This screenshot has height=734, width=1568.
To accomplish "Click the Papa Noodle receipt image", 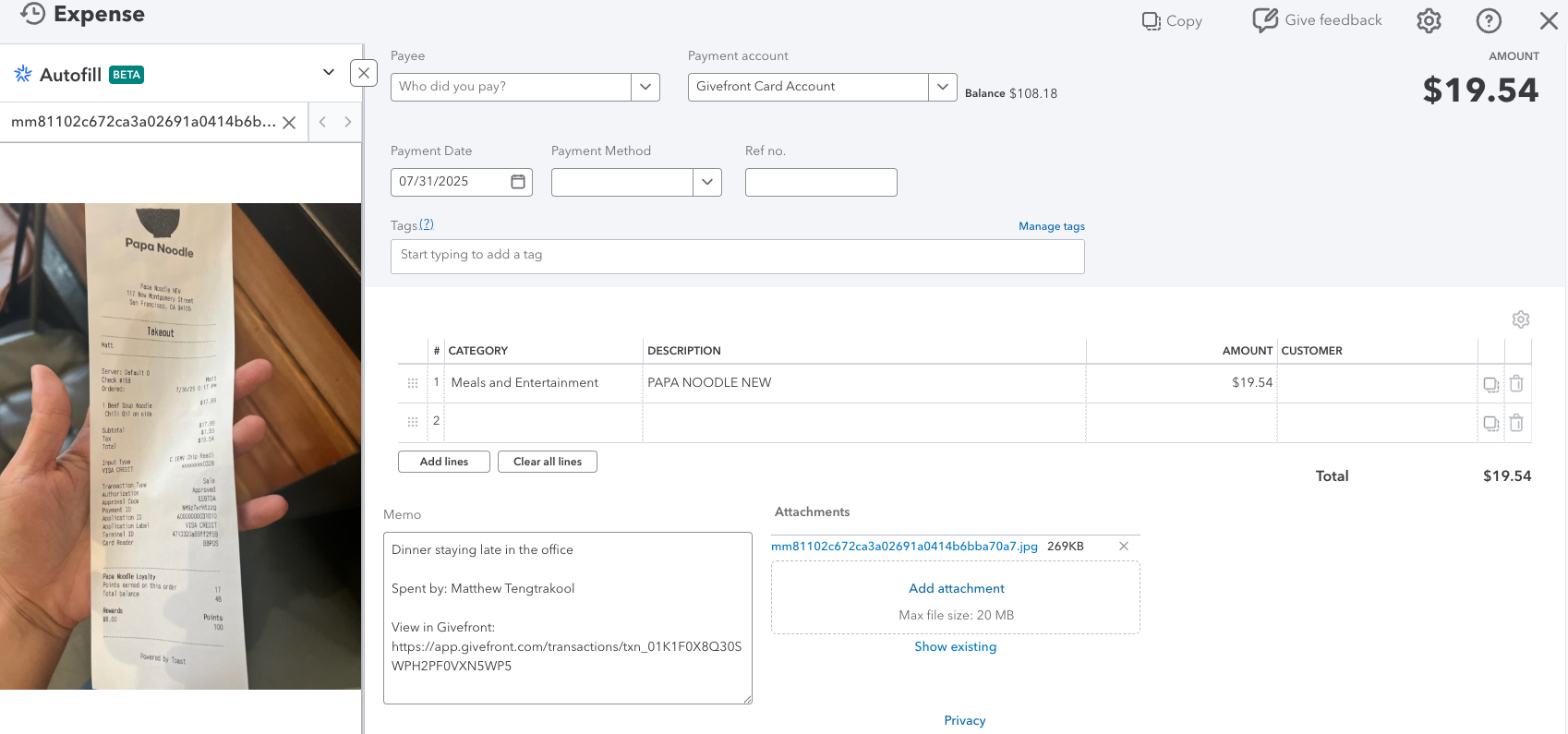I will [x=180, y=446].
